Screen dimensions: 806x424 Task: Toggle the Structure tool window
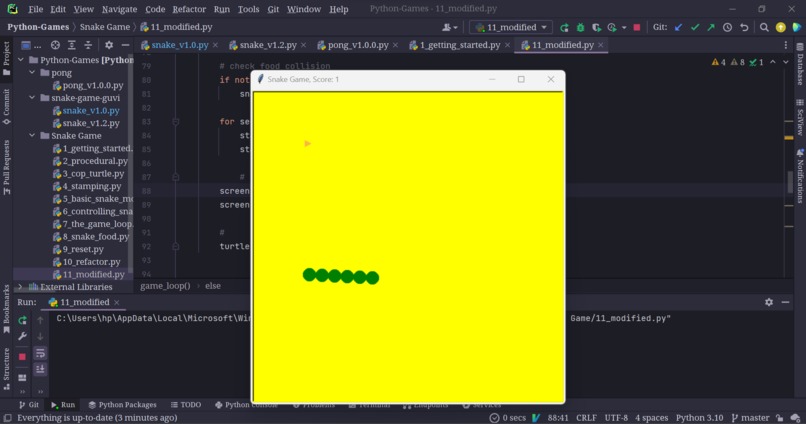6,368
